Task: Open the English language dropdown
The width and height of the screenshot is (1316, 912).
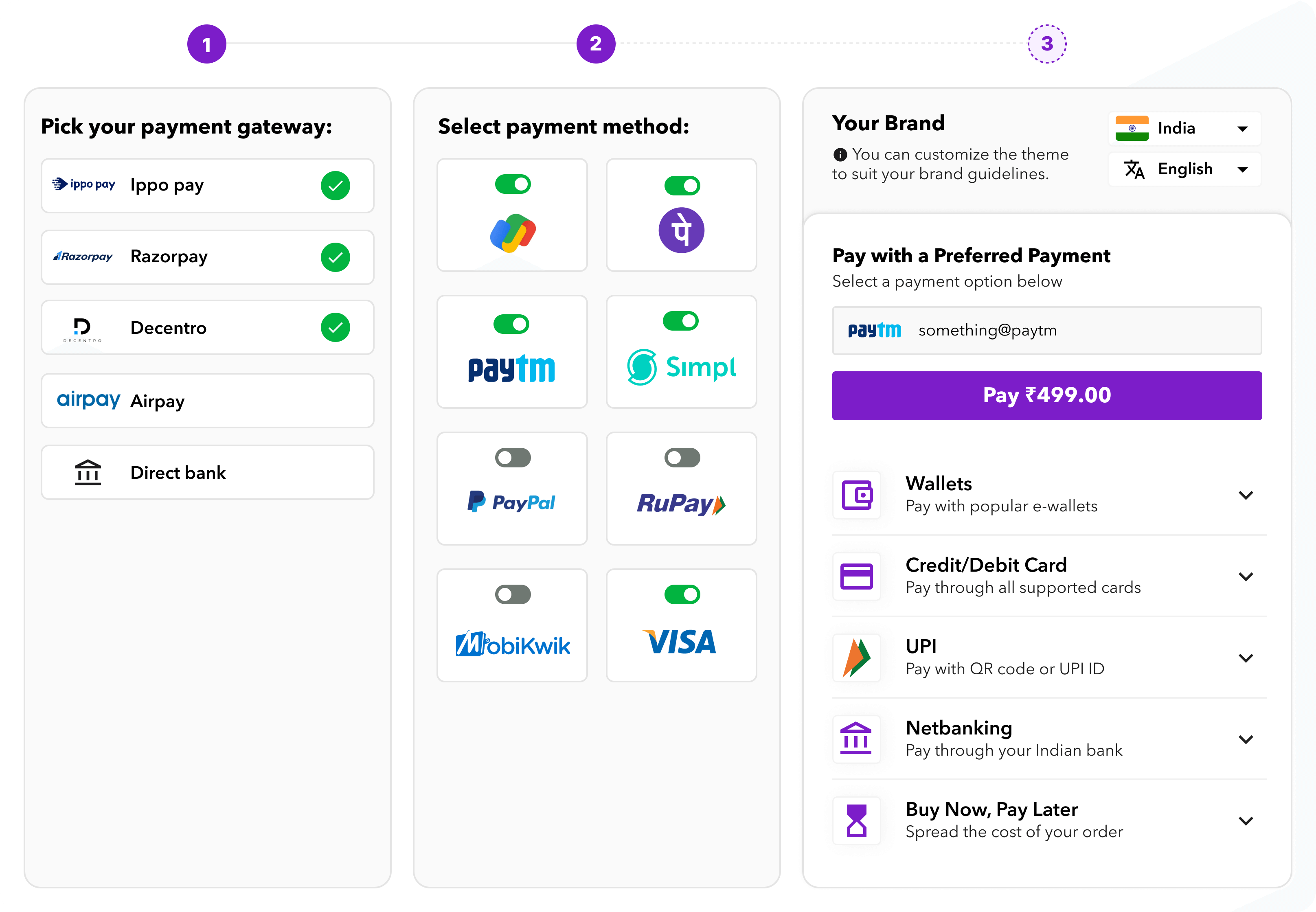Action: click(1184, 169)
